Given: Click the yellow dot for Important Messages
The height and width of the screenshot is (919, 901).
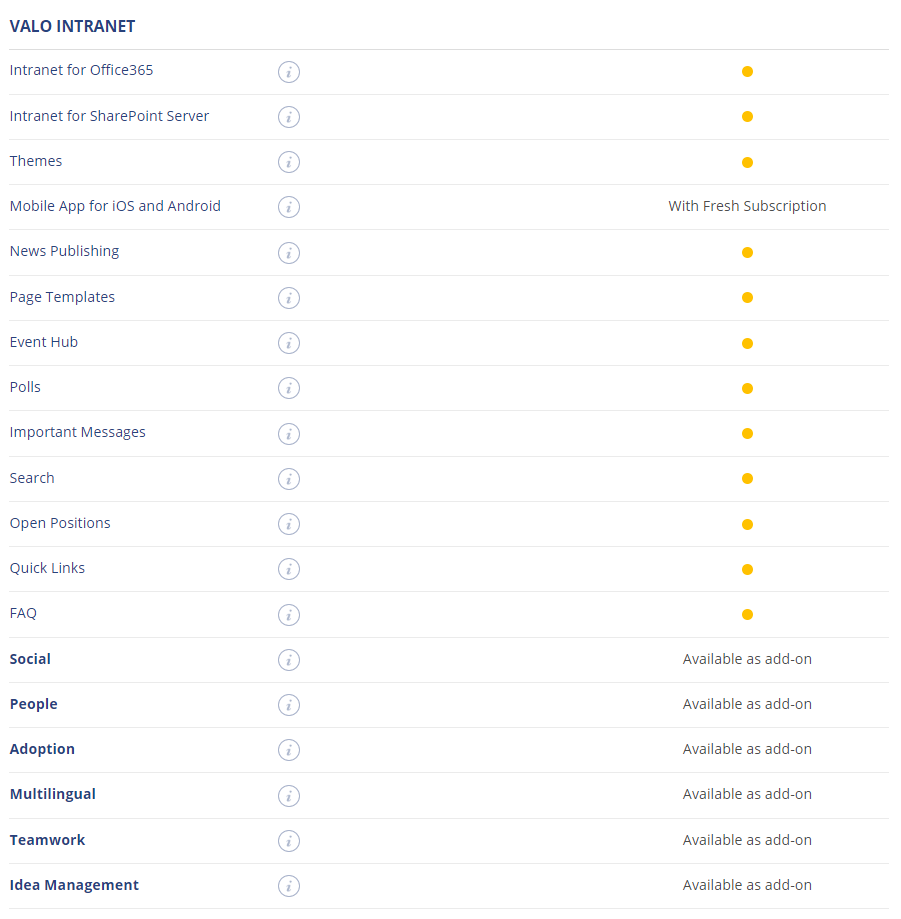Looking at the screenshot, I should pyautogui.click(x=747, y=433).
